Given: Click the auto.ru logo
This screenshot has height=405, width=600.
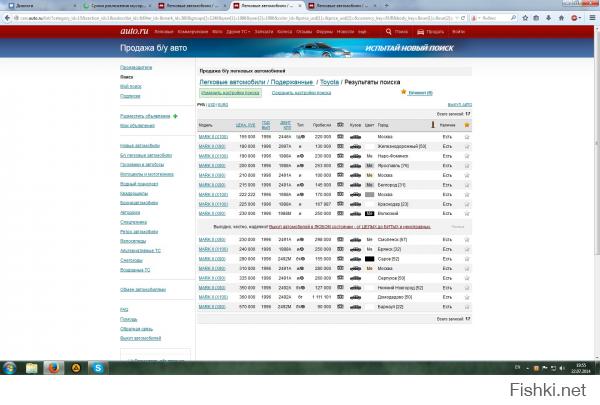Looking at the screenshot, I should tap(134, 31).
